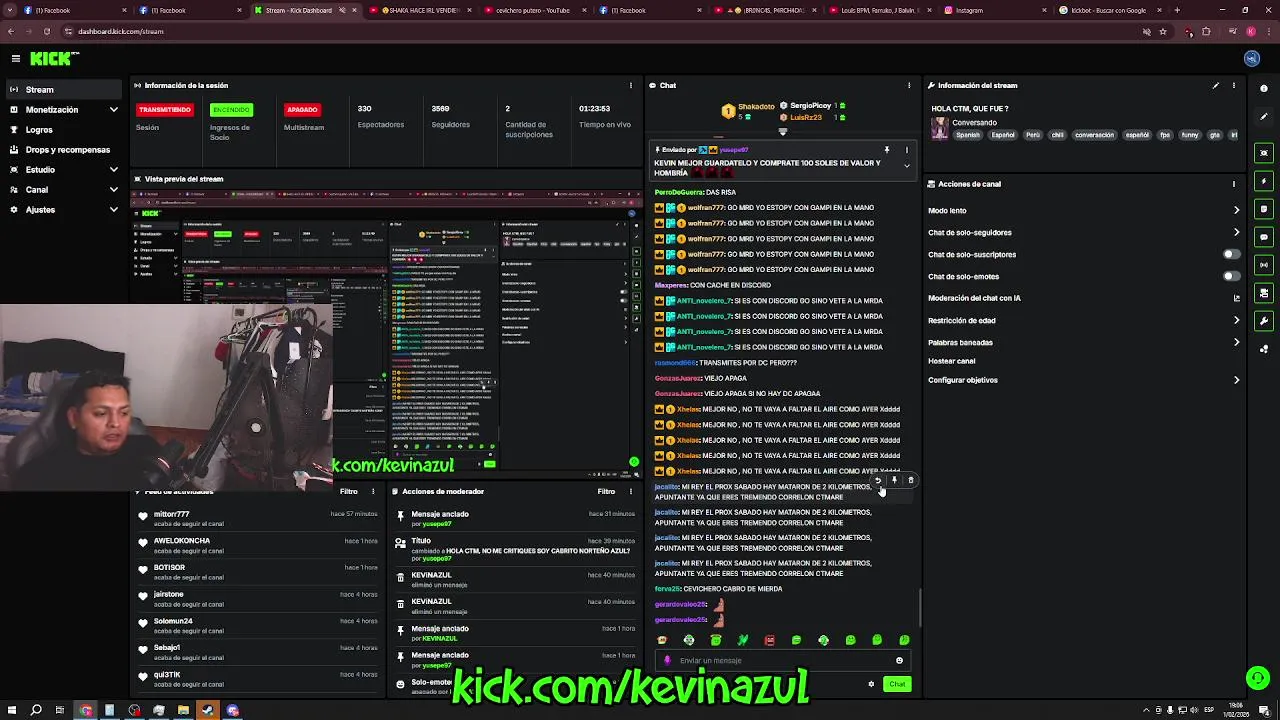This screenshot has width=1280, height=720.
Task: Open Modo lento chevron
Action: point(1236,211)
